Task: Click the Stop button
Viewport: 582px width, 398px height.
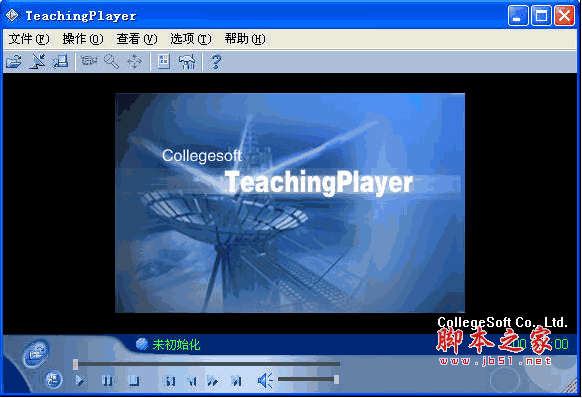Action: coord(134,381)
